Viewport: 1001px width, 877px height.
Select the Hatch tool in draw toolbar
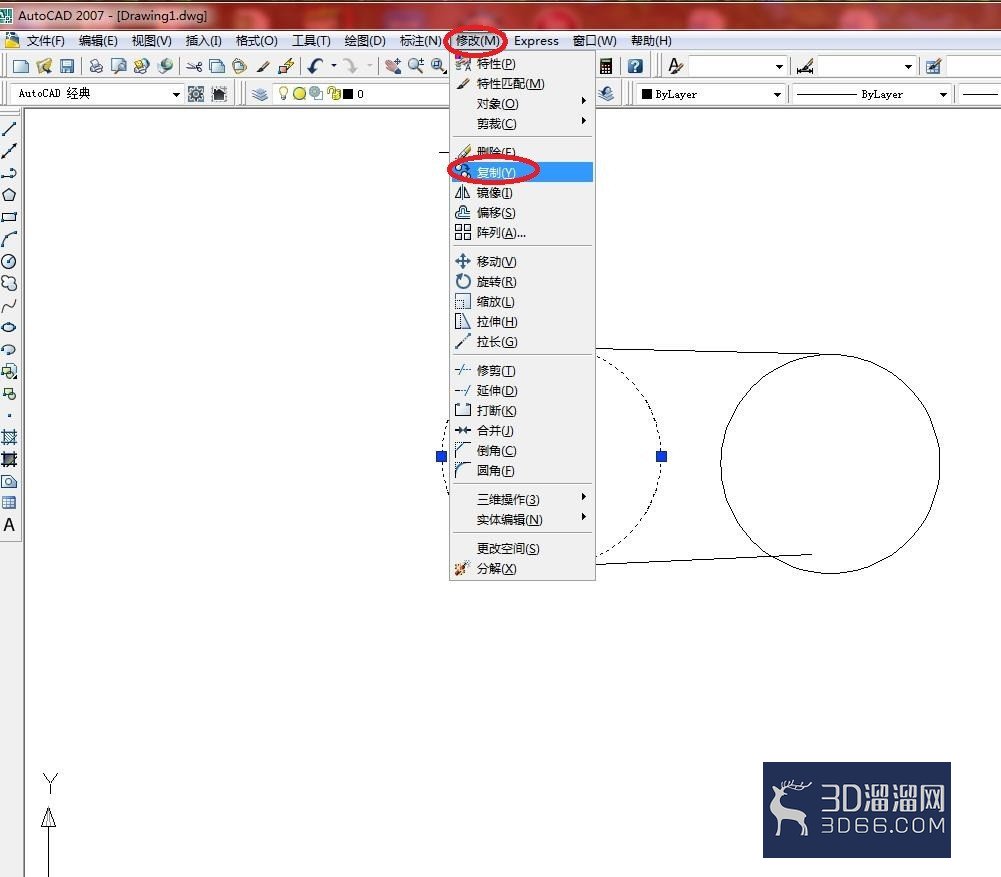pyautogui.click(x=9, y=437)
